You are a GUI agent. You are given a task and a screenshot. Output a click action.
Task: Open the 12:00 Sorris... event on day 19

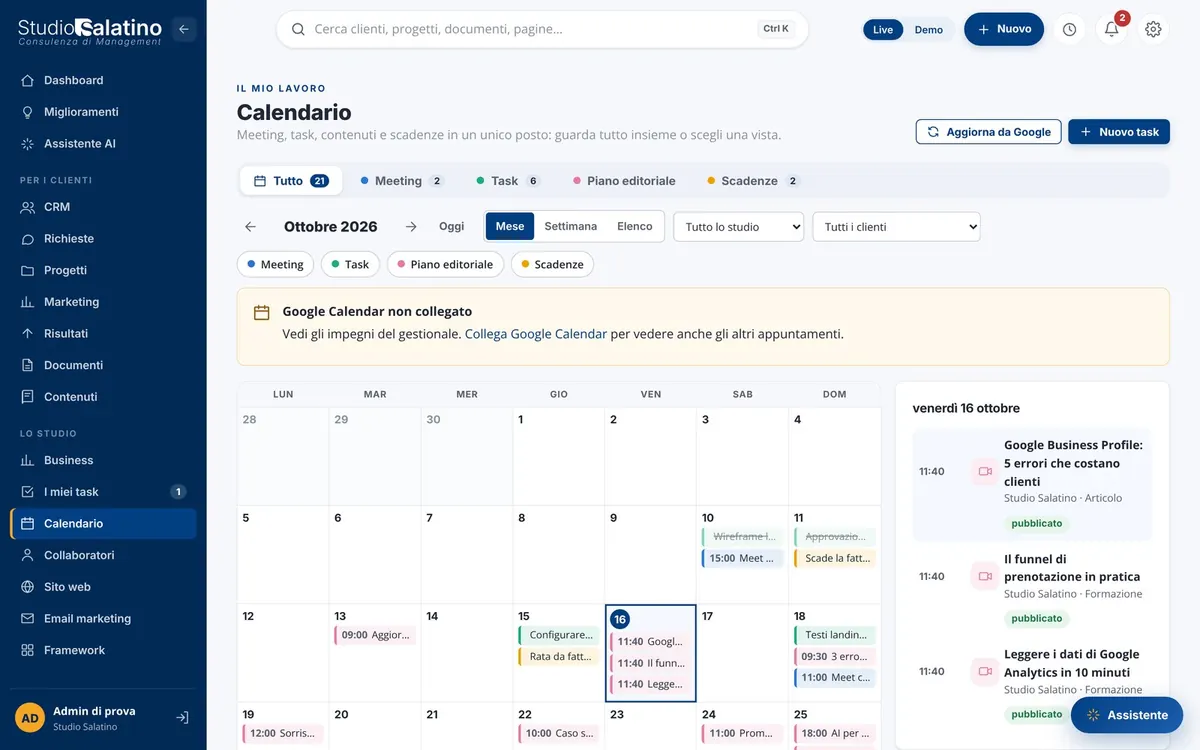(x=283, y=733)
